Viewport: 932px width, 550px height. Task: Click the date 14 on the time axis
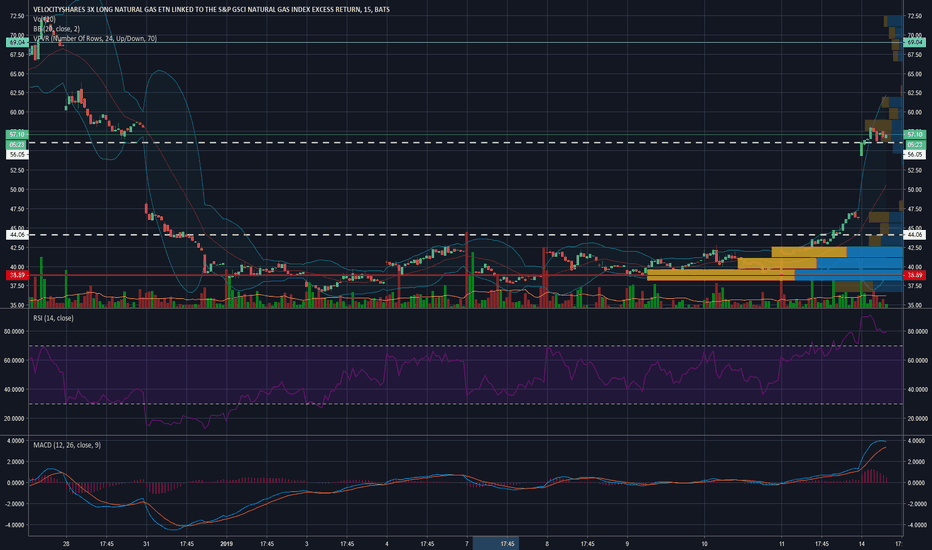tap(861, 543)
